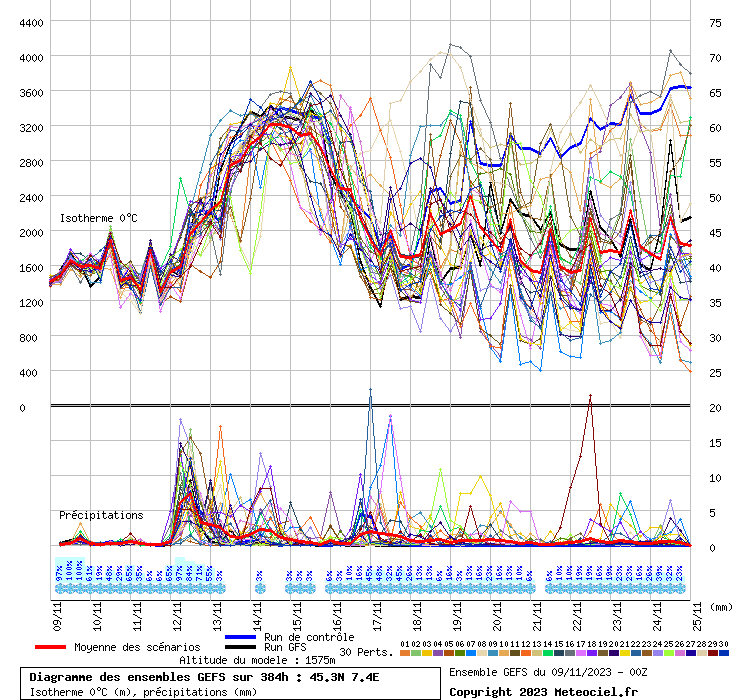
Task: Click the 09/11 start date on axis
Action: coord(58,612)
